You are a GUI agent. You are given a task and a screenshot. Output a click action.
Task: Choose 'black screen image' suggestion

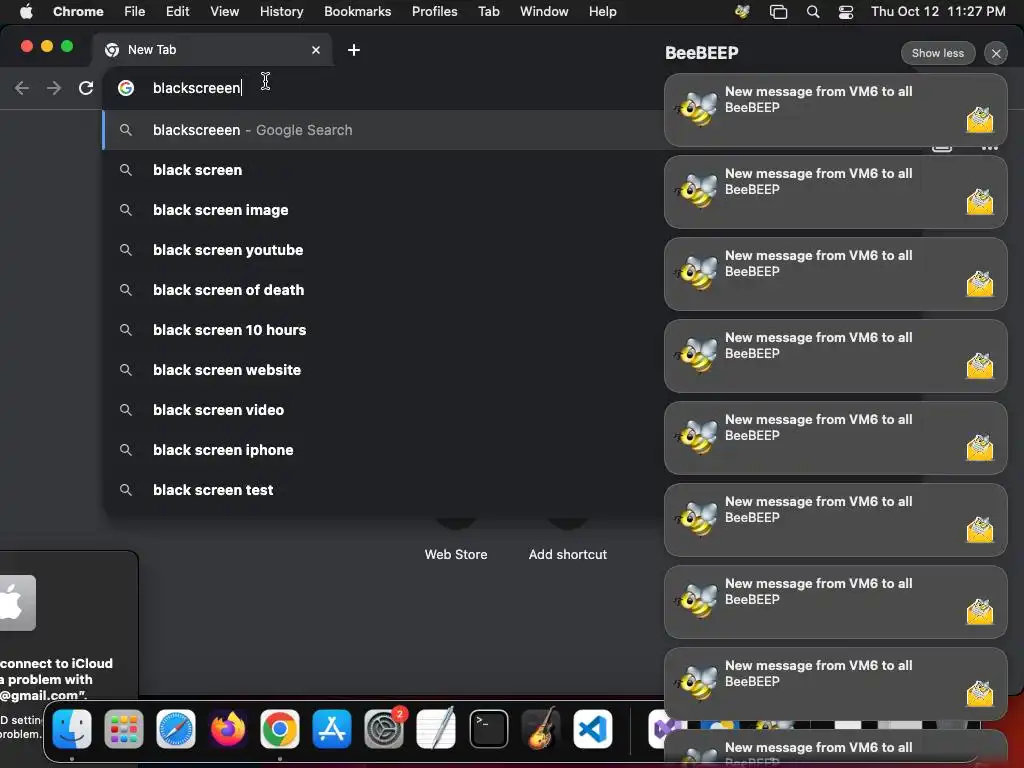(x=383, y=210)
